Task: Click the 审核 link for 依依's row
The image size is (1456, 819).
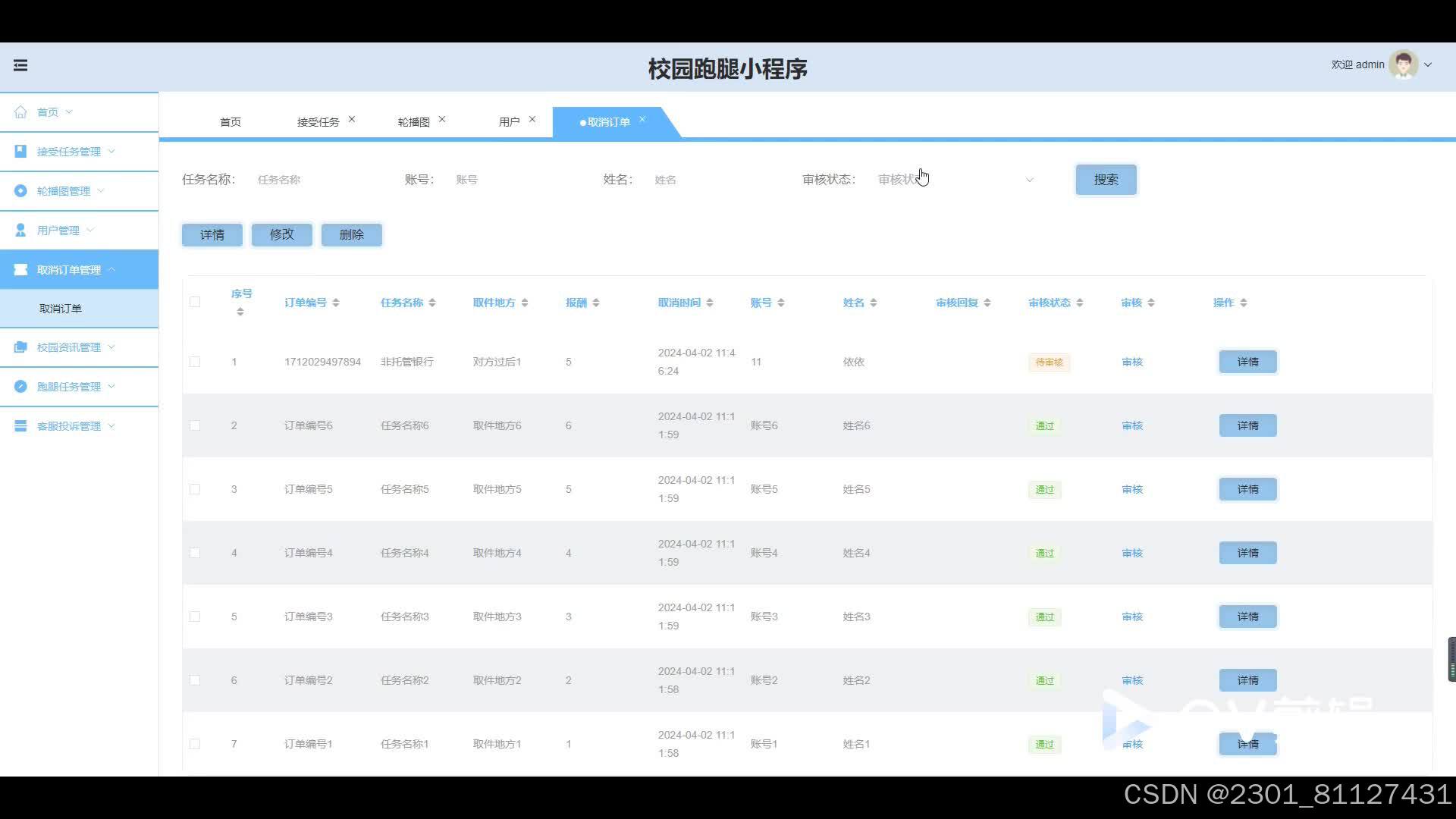Action: (x=1131, y=362)
